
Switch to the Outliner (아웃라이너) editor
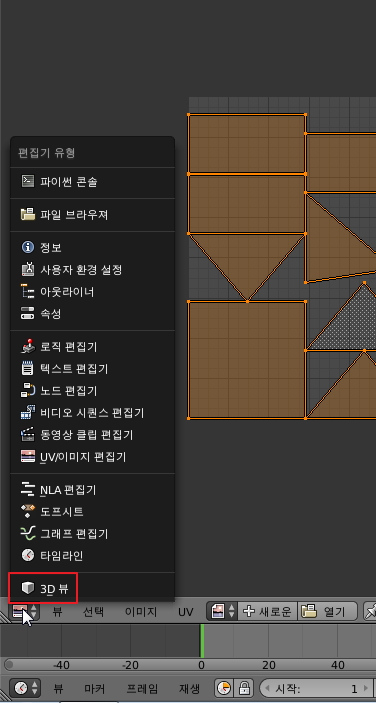pyautogui.click(x=92, y=292)
